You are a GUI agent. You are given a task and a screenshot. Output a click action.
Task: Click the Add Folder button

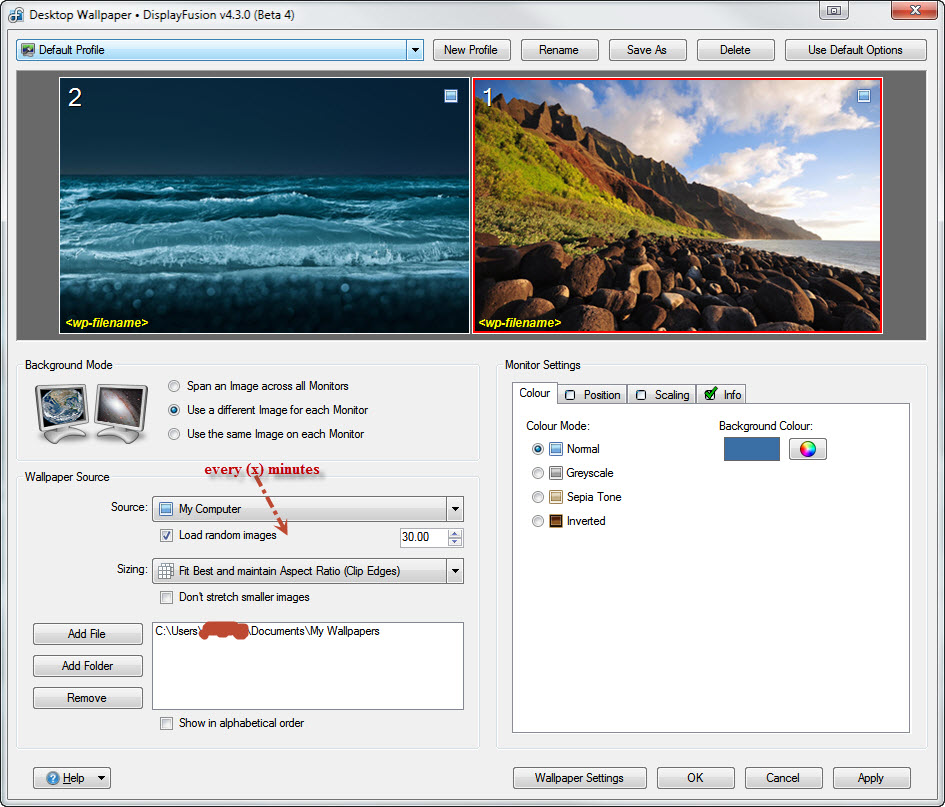click(88, 666)
